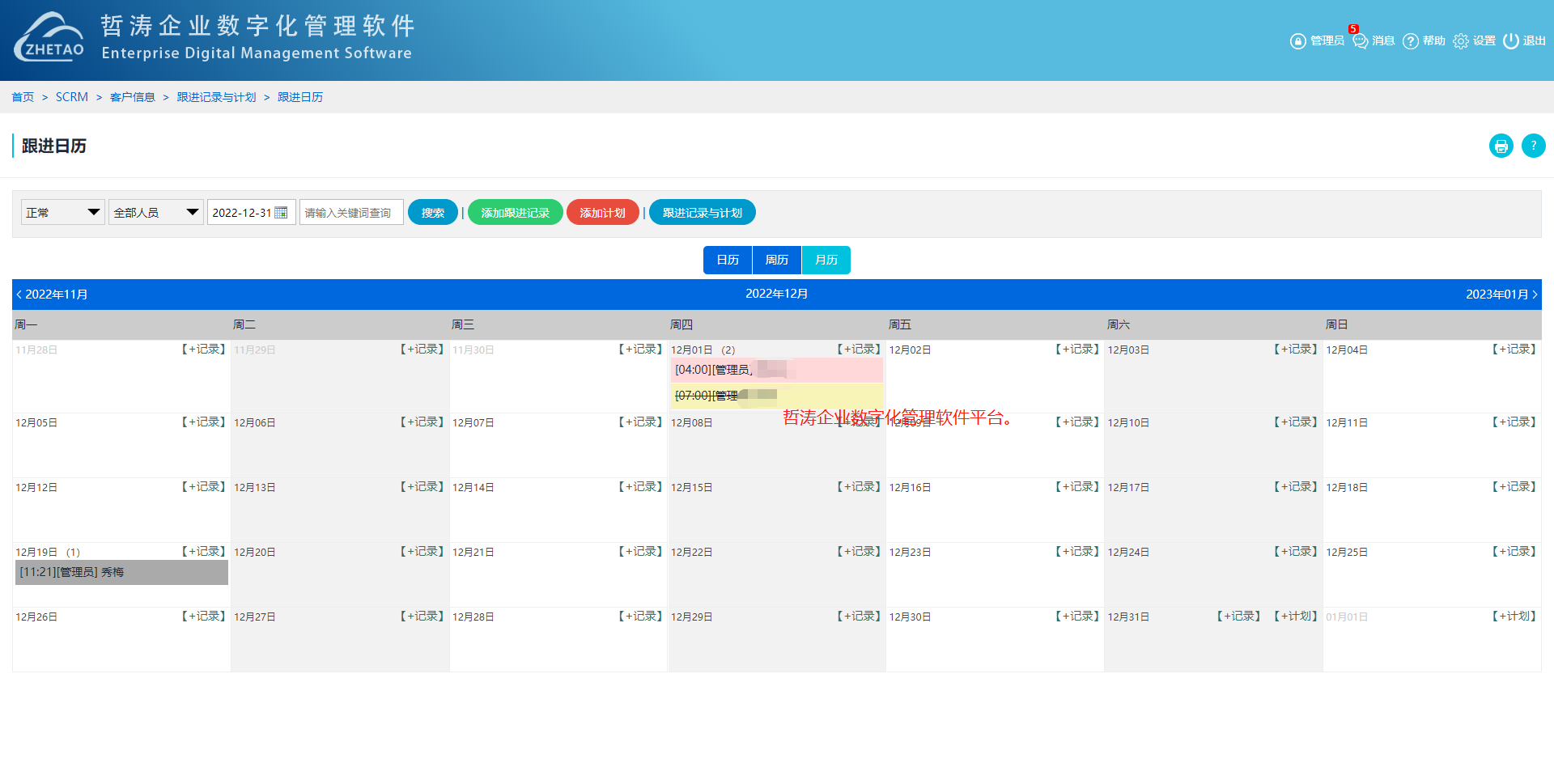Click the 跟进日历 page heading

[x=54, y=146]
